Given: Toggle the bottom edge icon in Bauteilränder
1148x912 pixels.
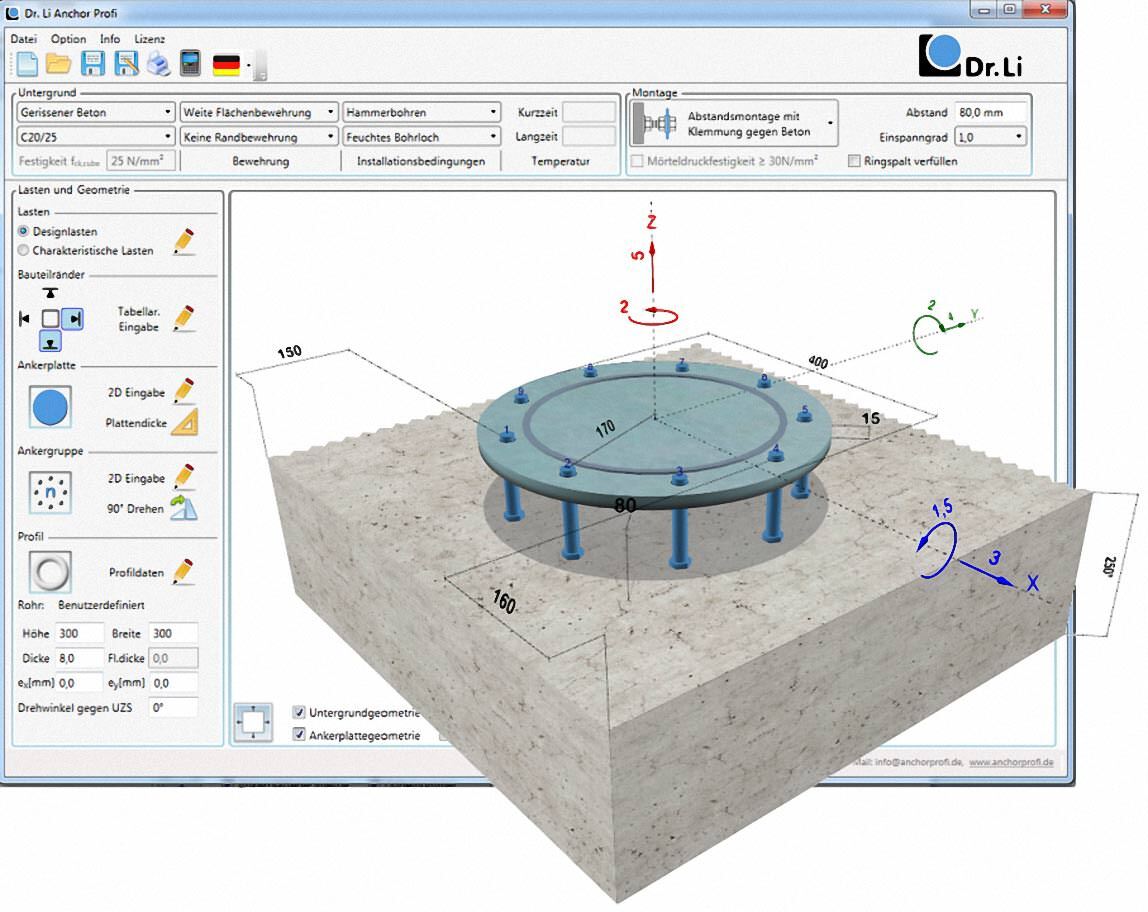Looking at the screenshot, I should coord(50,341).
